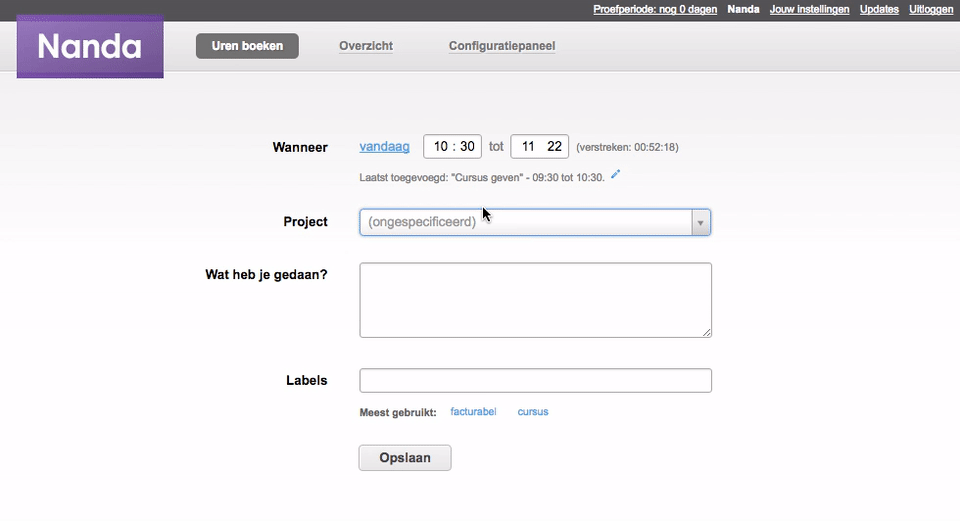Image resolution: width=960 pixels, height=521 pixels.
Task: Open the Updates link
Action: [x=879, y=9]
